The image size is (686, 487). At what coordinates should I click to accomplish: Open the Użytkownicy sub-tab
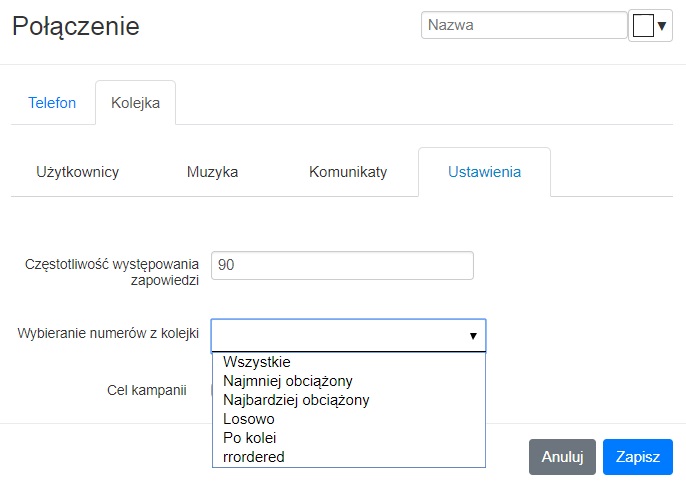coord(77,172)
